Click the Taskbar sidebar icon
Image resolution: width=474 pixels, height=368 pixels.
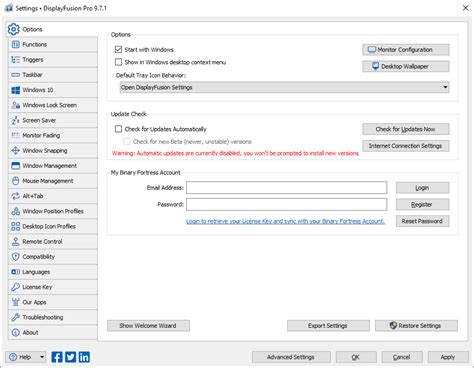[x=16, y=75]
